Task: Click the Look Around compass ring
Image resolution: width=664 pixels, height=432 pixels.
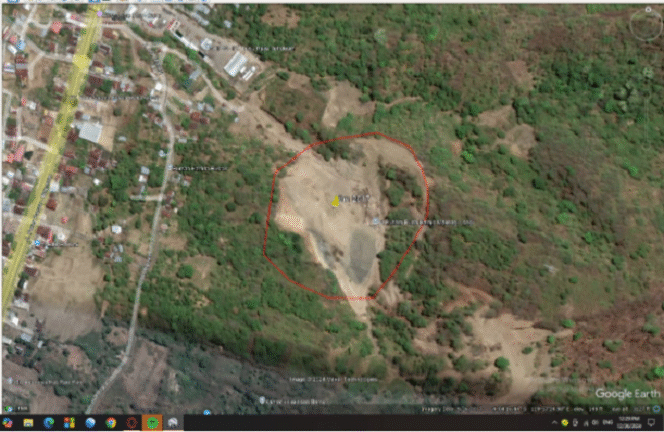Action: [x=645, y=25]
